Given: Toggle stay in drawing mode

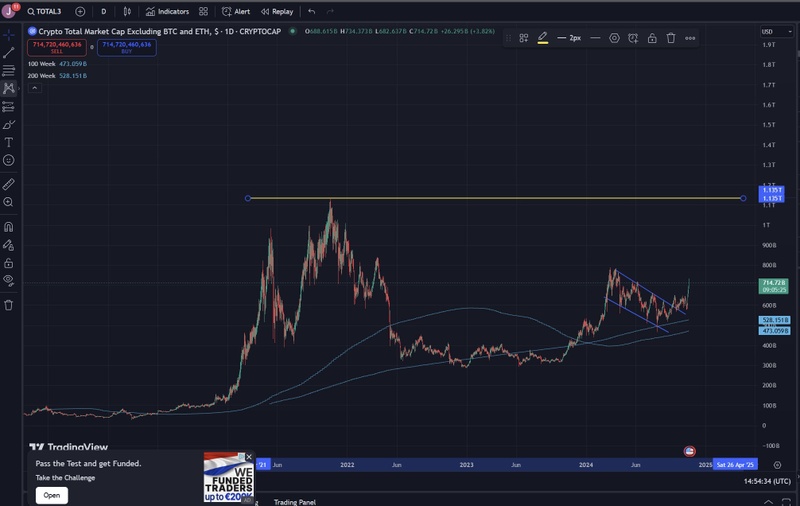Looking at the screenshot, I should [x=9, y=245].
